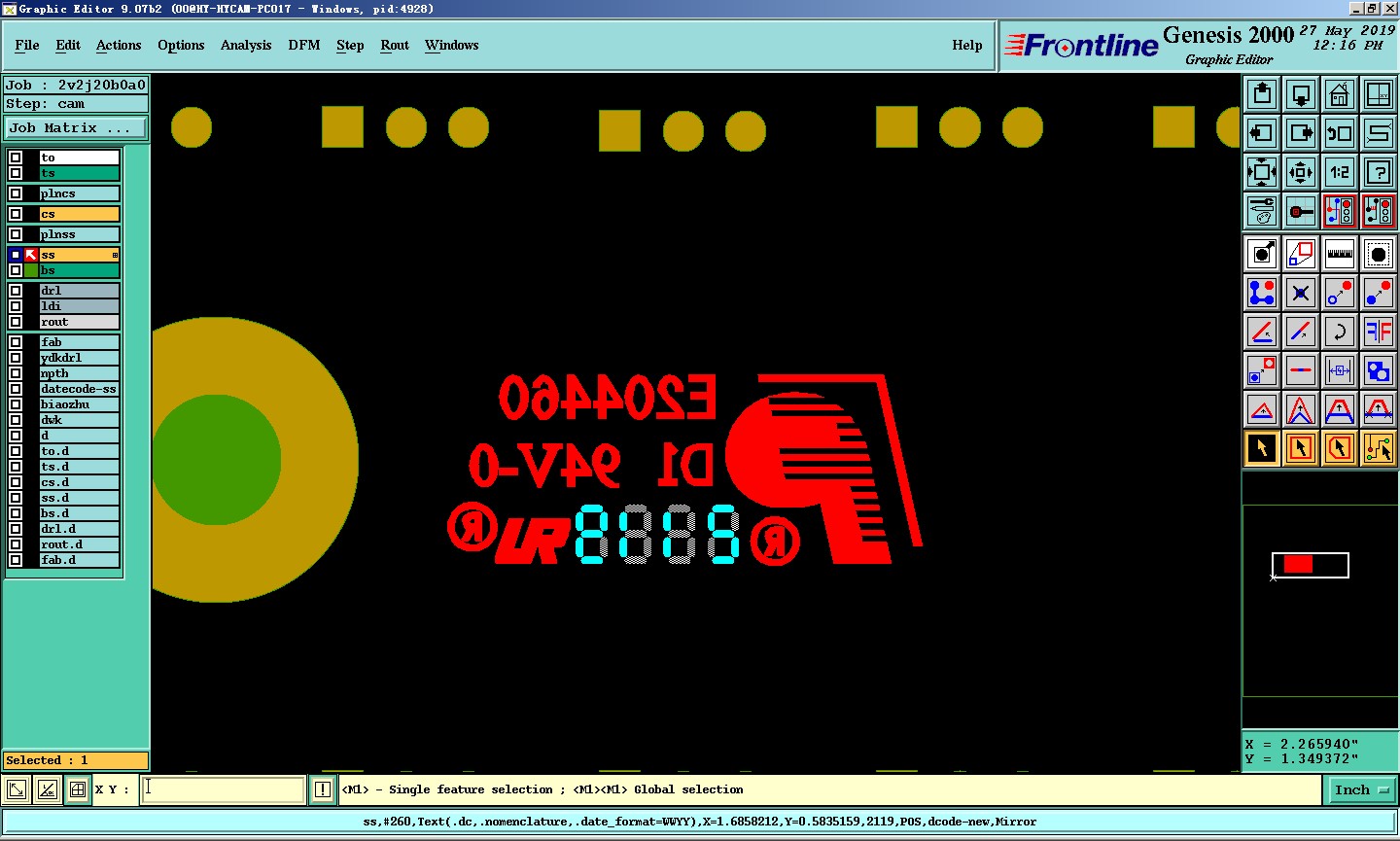The width and height of the screenshot is (1400, 841).
Task: Click the exclamation mark button
Action: (323, 789)
